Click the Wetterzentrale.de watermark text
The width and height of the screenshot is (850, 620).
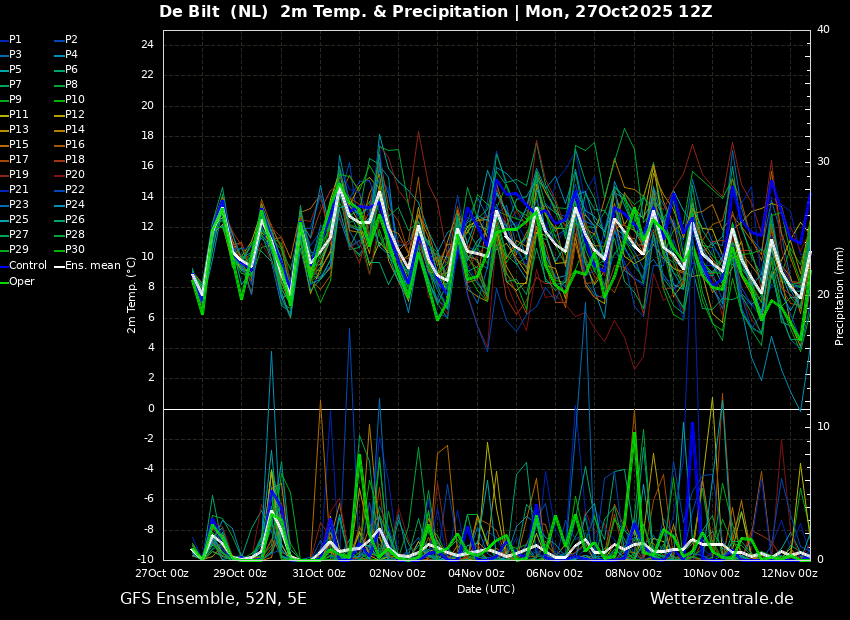tap(722, 599)
